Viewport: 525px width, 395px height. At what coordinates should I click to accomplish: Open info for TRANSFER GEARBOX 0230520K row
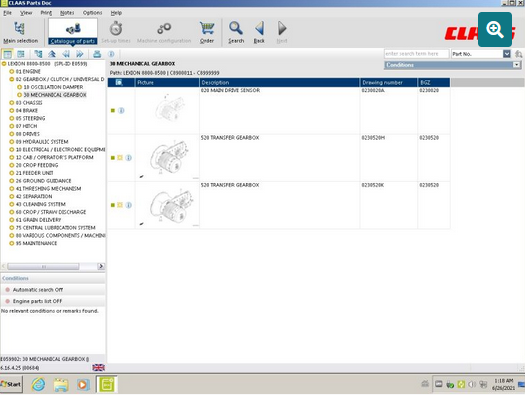pyautogui.click(x=129, y=205)
